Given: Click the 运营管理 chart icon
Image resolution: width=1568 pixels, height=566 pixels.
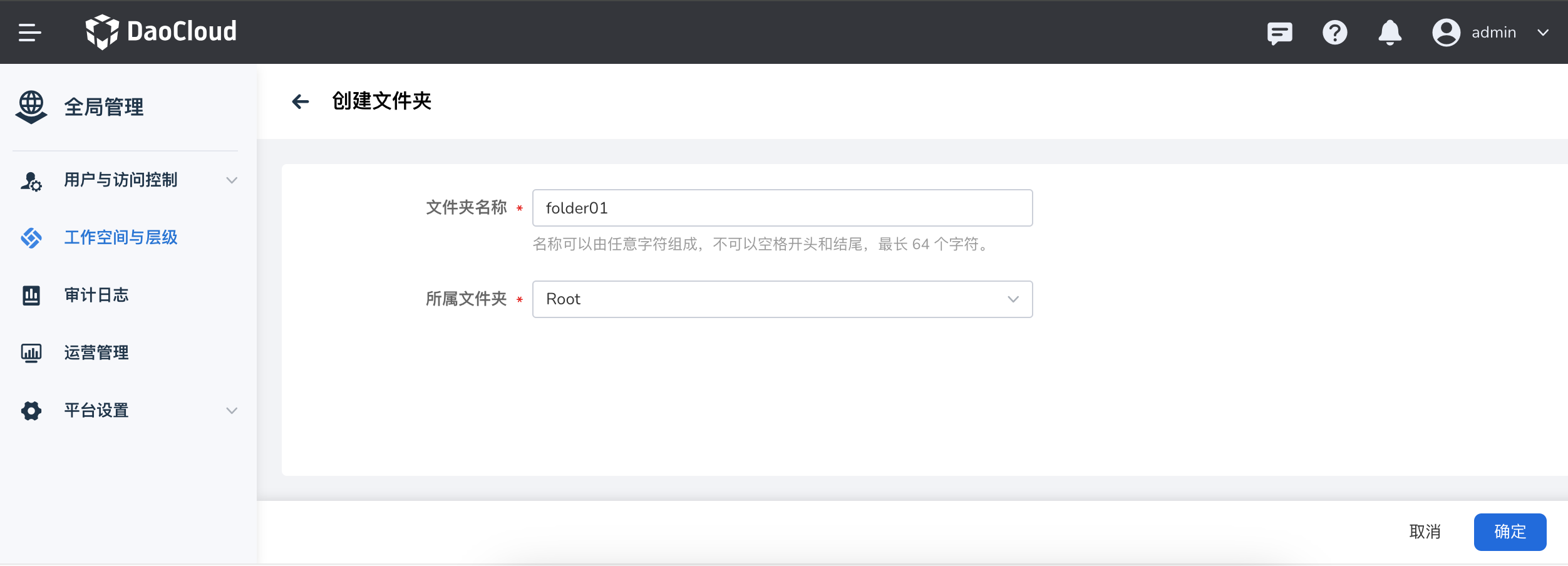Looking at the screenshot, I should [x=30, y=352].
